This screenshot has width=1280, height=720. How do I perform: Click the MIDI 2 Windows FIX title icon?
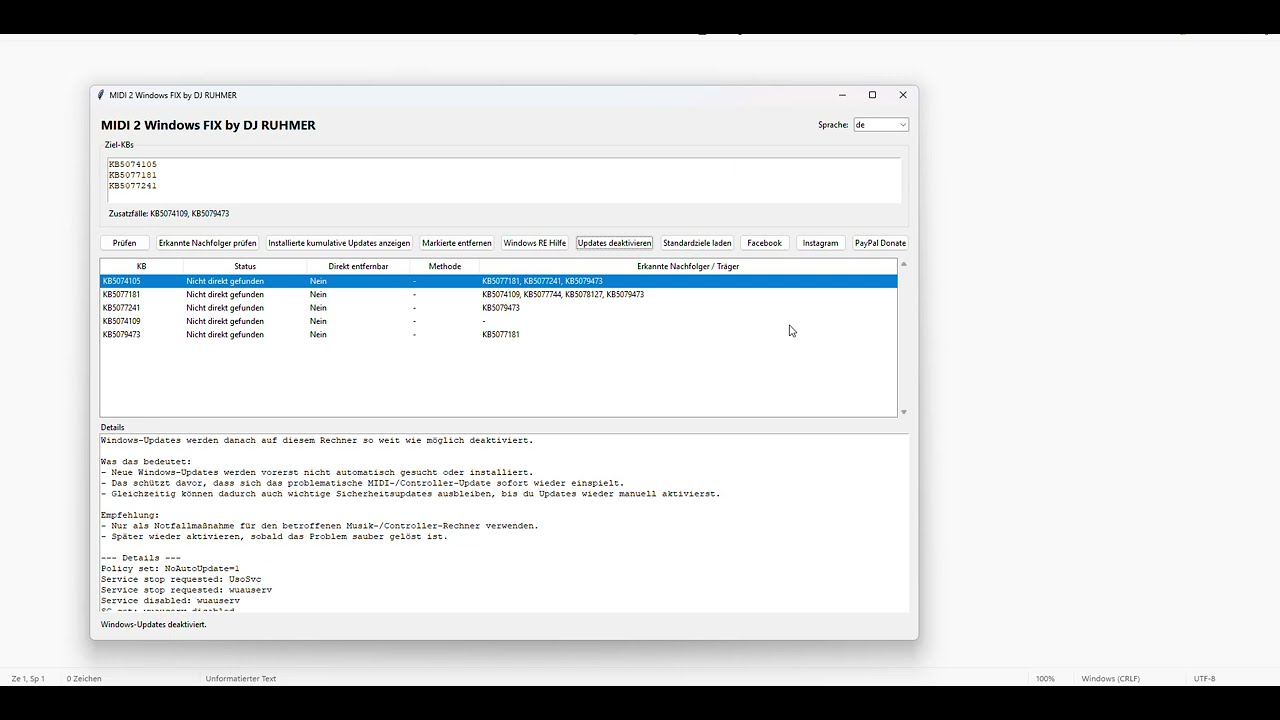click(x=101, y=95)
